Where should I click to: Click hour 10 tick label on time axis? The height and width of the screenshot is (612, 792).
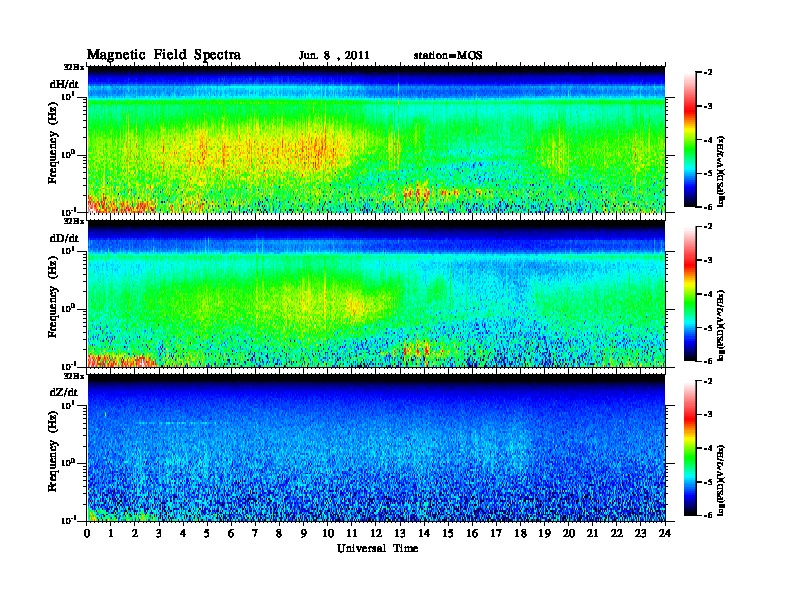328,534
